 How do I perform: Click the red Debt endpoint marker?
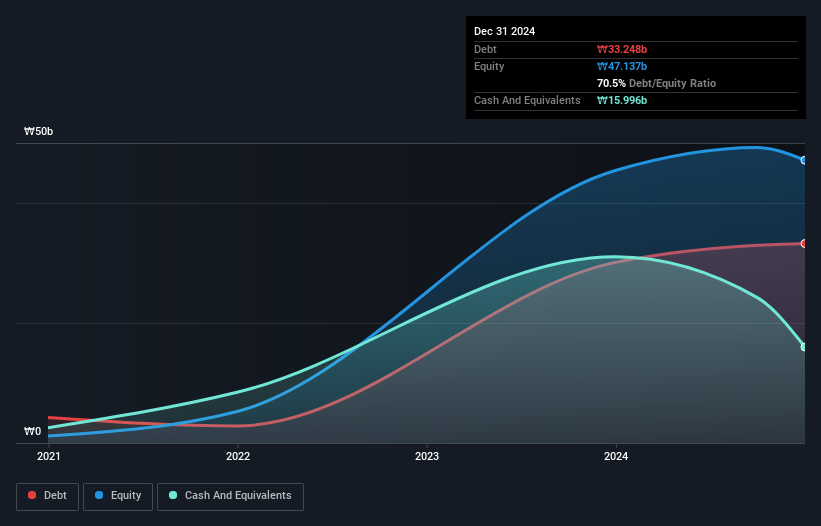pyautogui.click(x=804, y=244)
